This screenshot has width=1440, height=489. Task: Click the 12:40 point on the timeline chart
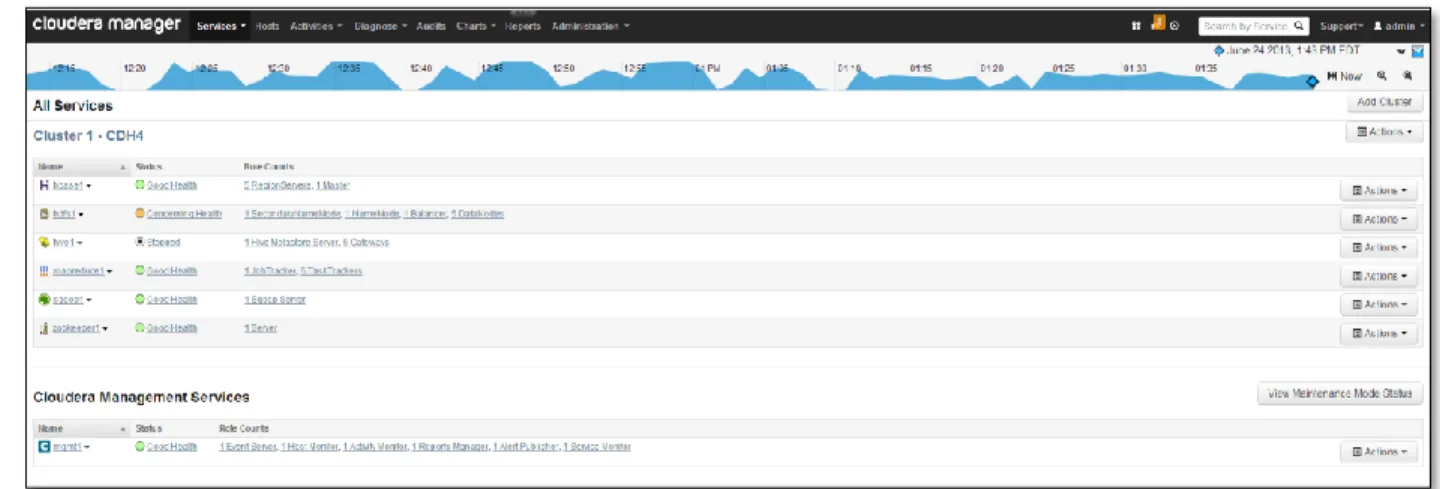click(421, 69)
